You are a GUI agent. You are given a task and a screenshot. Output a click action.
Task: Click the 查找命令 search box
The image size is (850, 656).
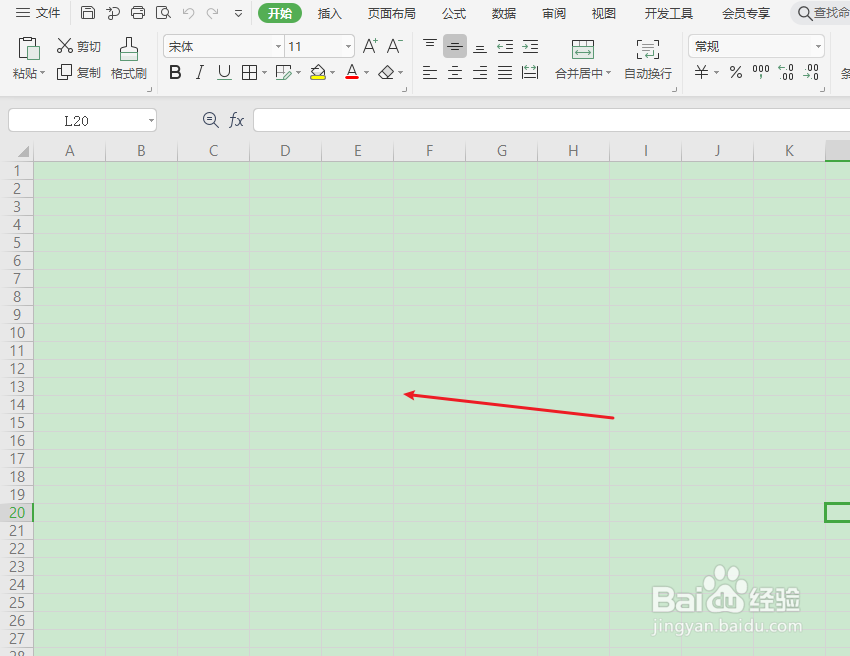822,12
